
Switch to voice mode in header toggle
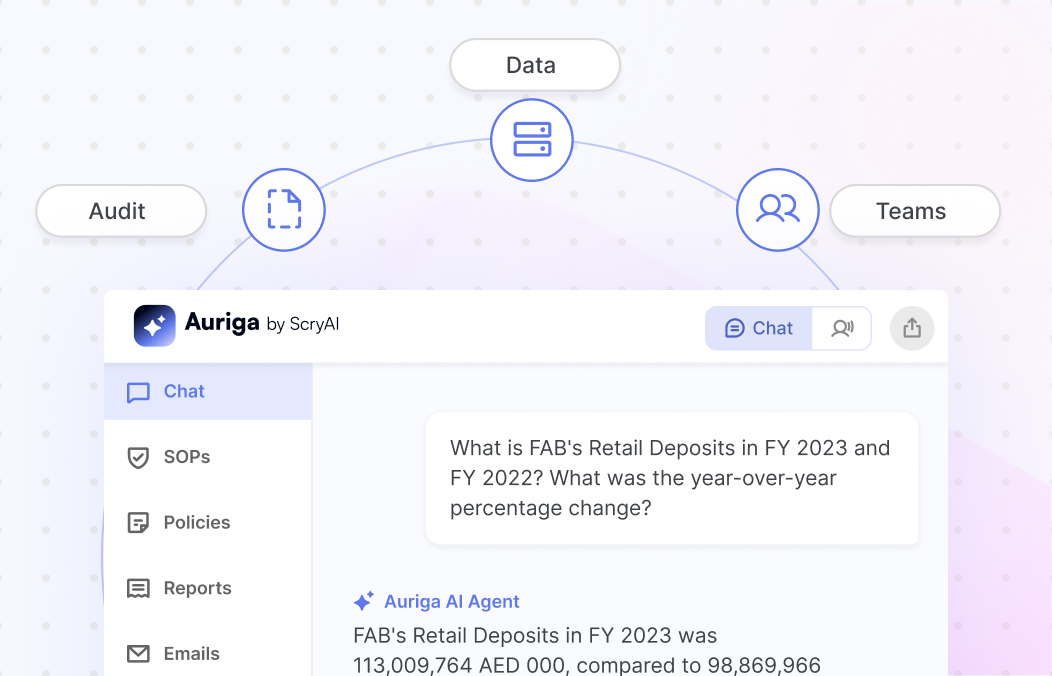[842, 328]
